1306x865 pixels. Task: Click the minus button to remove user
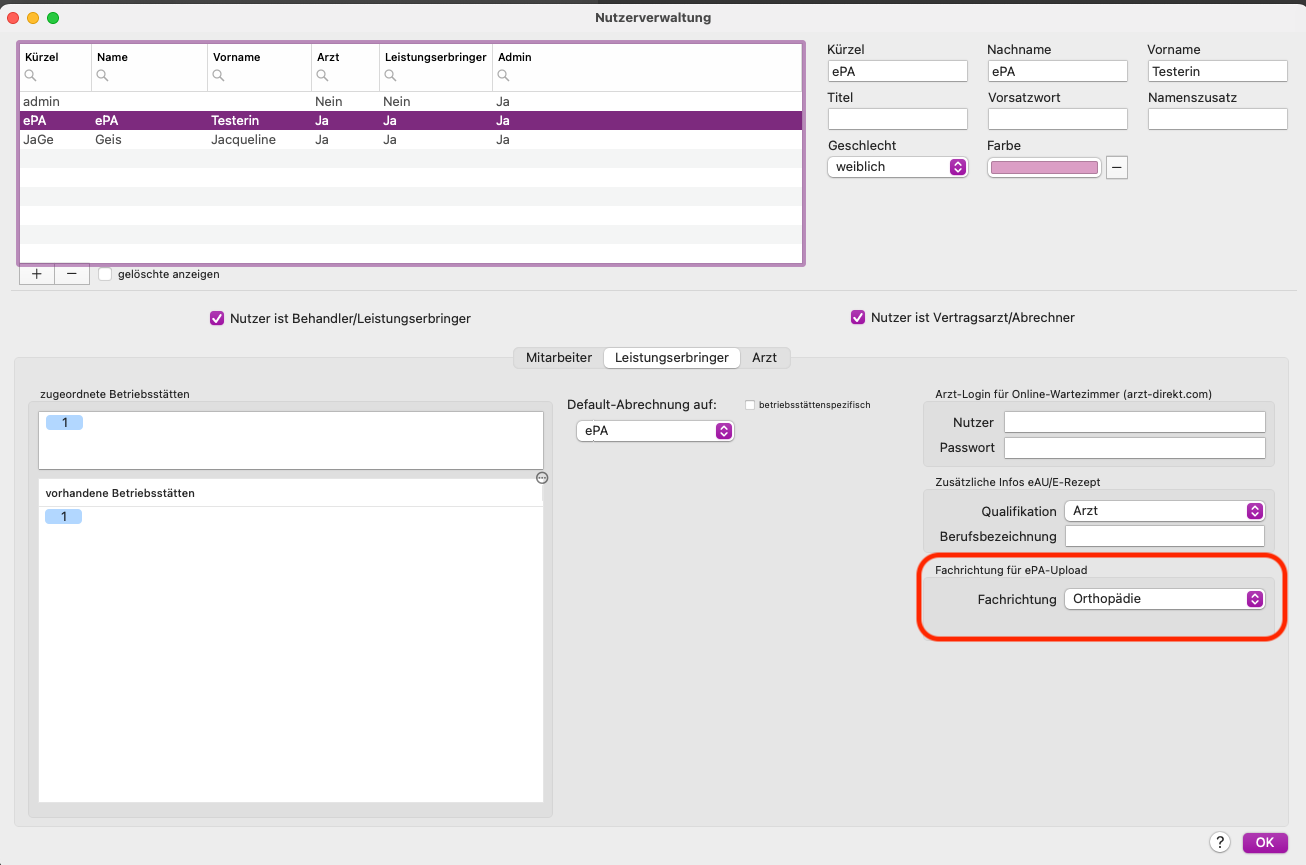click(x=71, y=274)
